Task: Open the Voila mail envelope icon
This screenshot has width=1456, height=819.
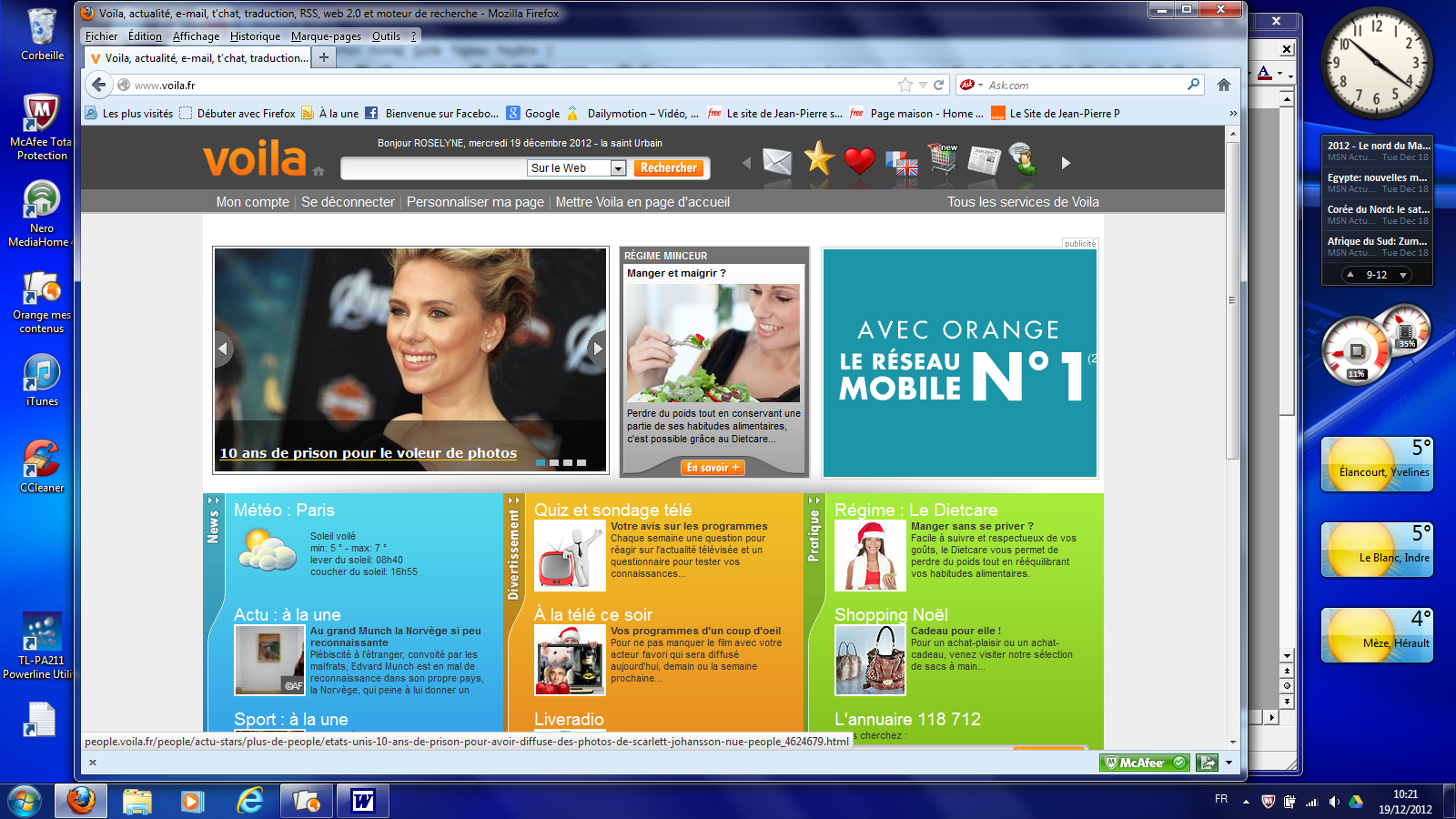Action: (x=777, y=162)
